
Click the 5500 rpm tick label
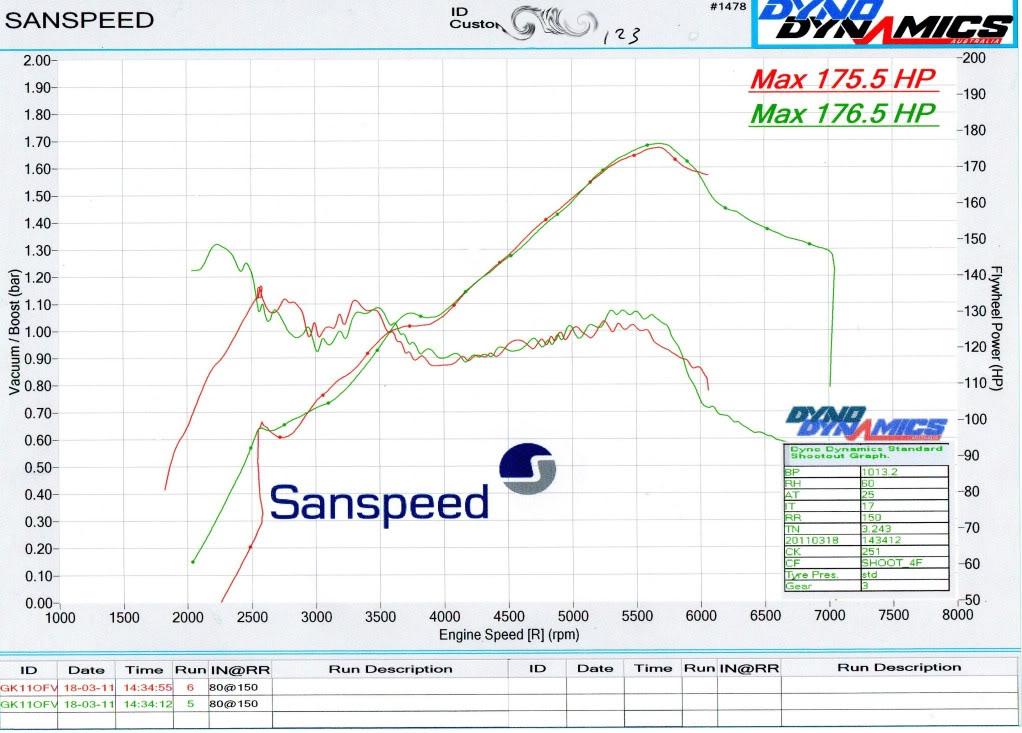tap(637, 616)
